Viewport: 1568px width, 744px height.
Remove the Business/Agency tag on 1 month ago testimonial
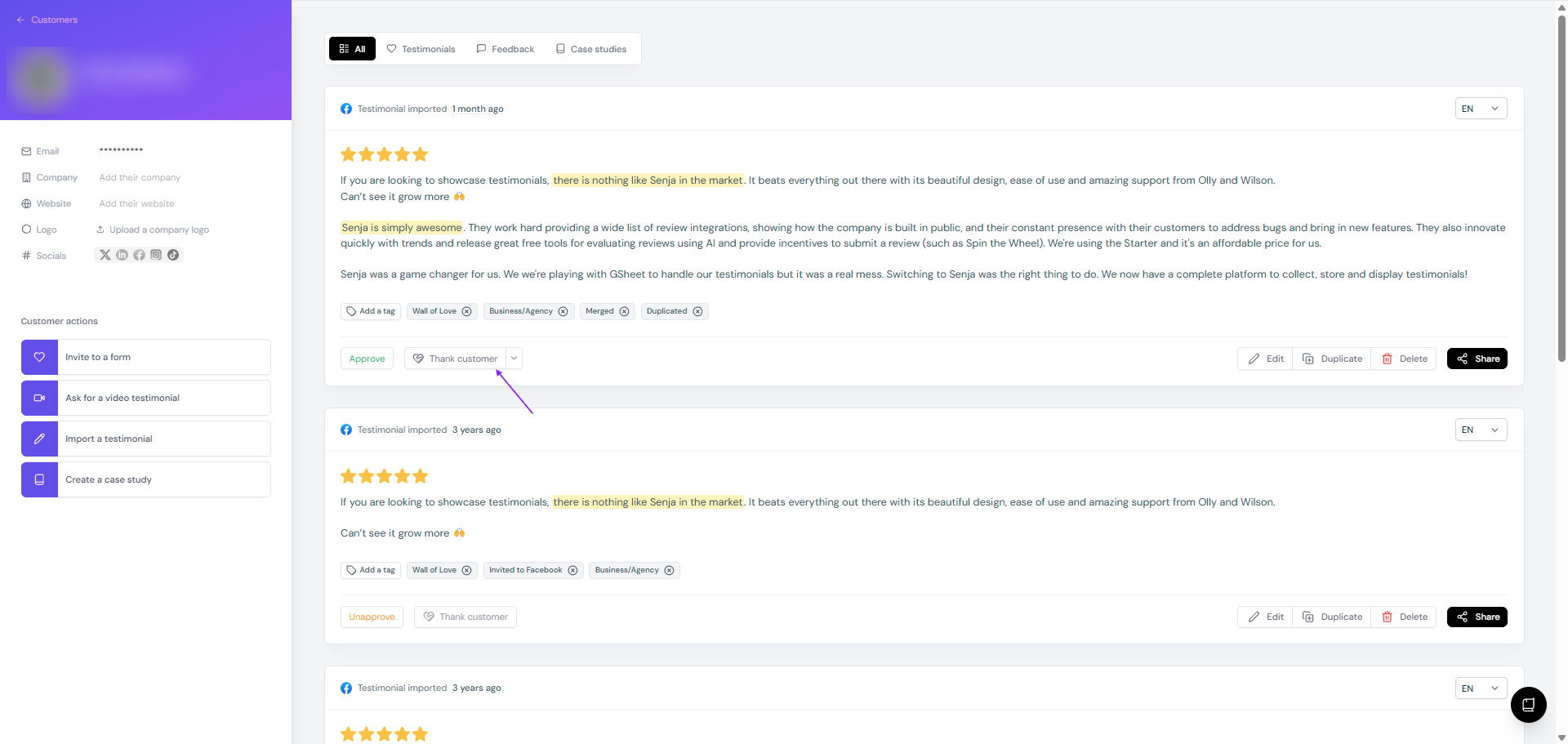[563, 311]
